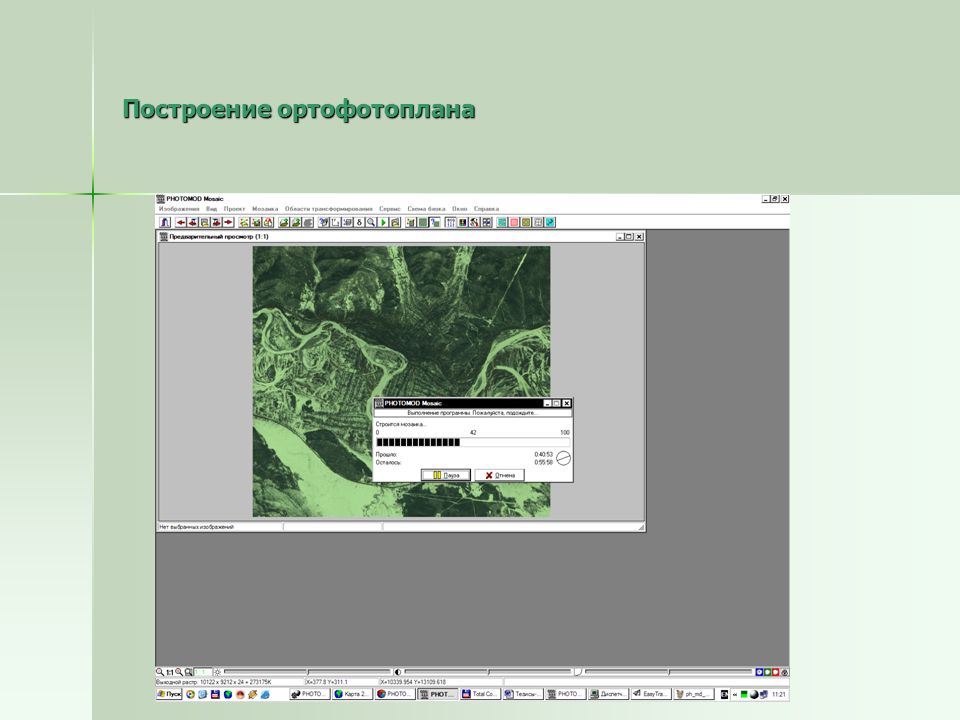Image resolution: width=960 pixels, height=720 pixels.
Task: Click the taskbar clock showing 11:21
Action: (778, 694)
